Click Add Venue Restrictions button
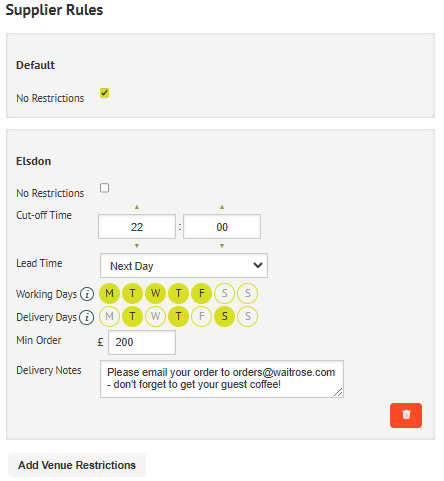 click(x=77, y=465)
